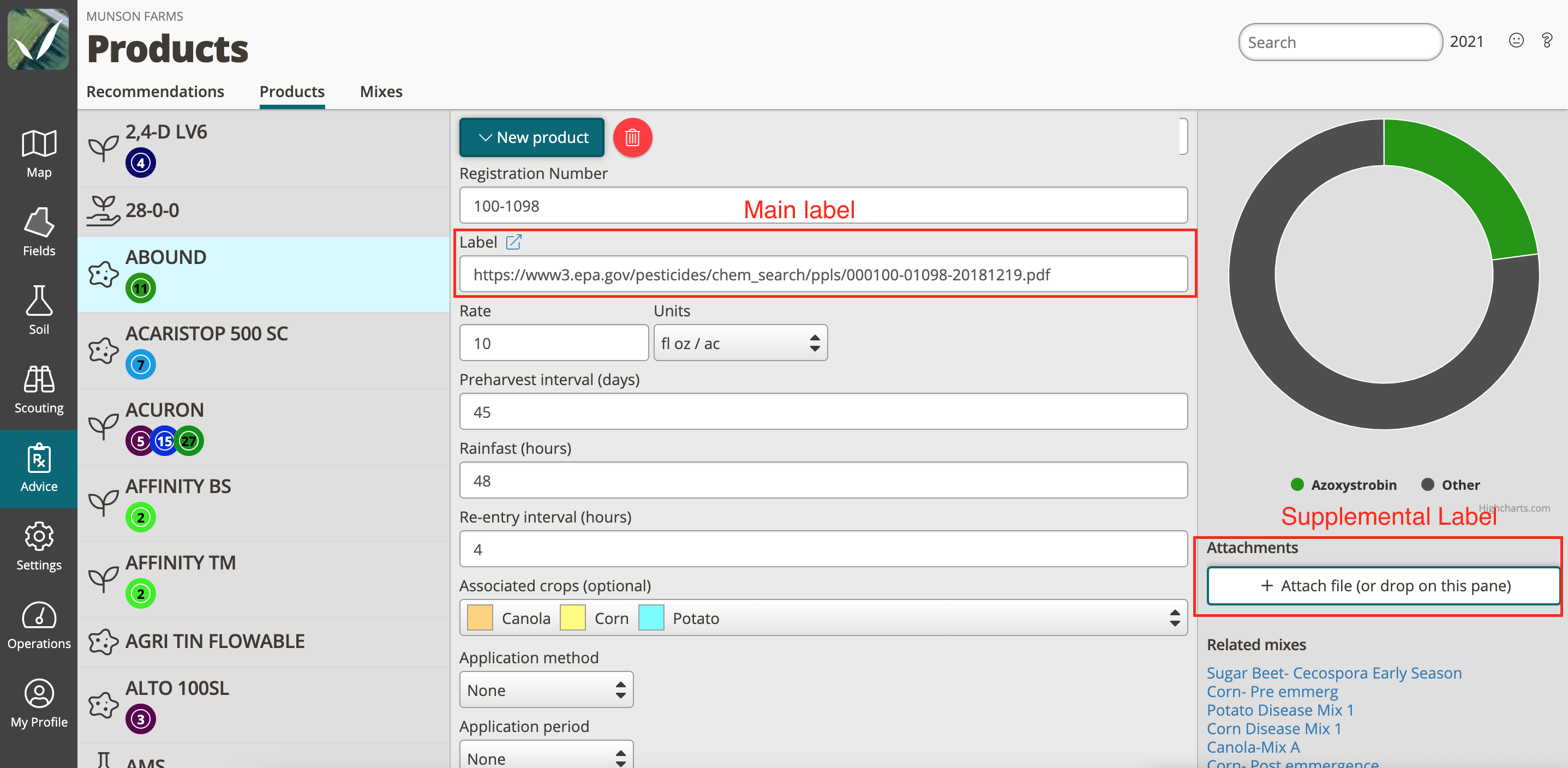Viewport: 1568px width, 768px height.
Task: Click the 15 badge under ACURON
Action: coord(164,441)
